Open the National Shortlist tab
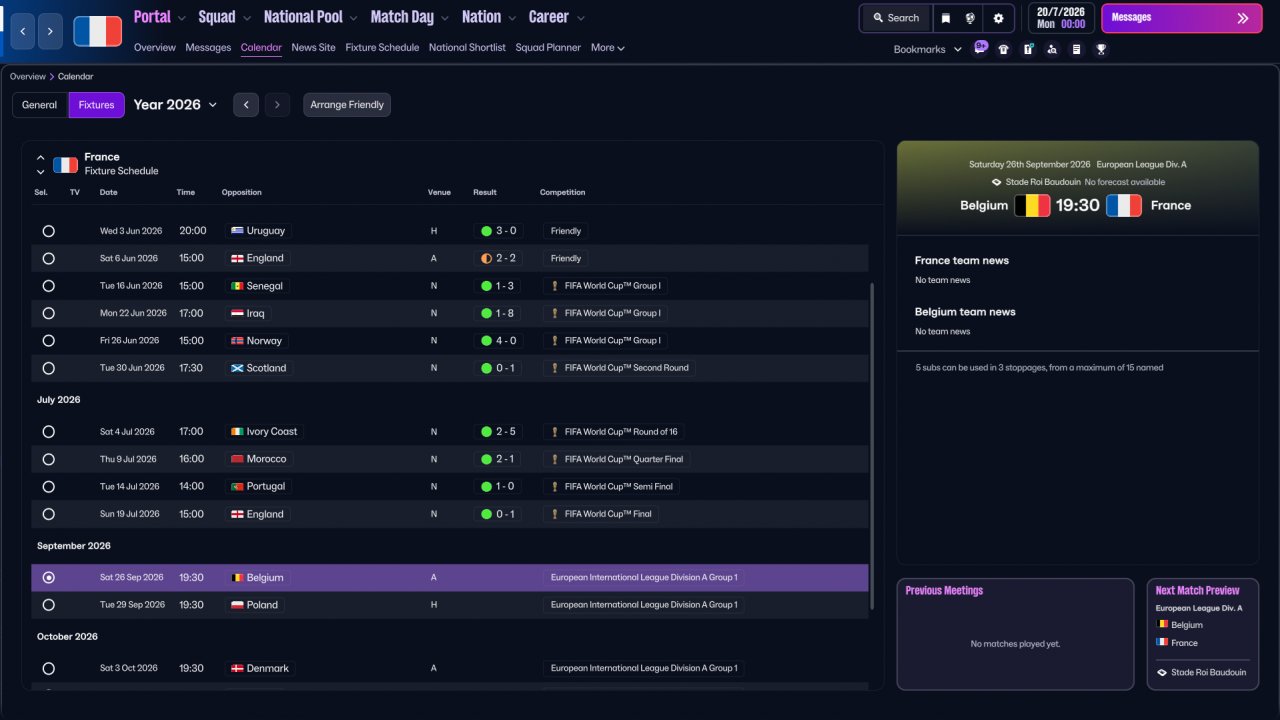 (467, 48)
